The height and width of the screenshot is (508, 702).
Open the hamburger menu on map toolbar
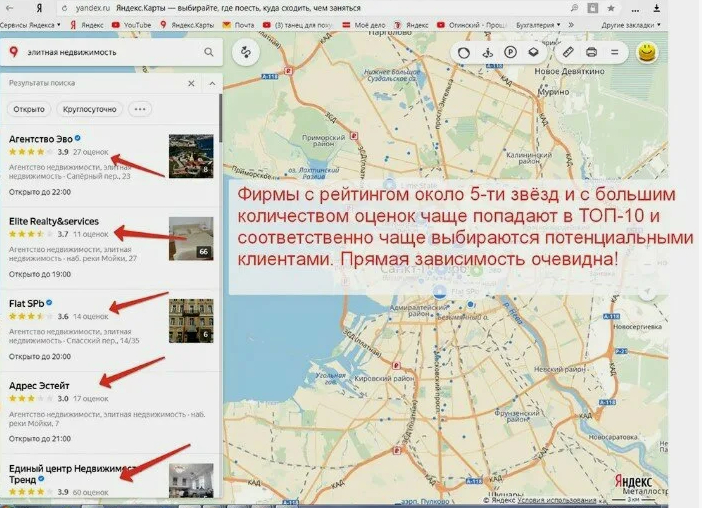(x=614, y=51)
